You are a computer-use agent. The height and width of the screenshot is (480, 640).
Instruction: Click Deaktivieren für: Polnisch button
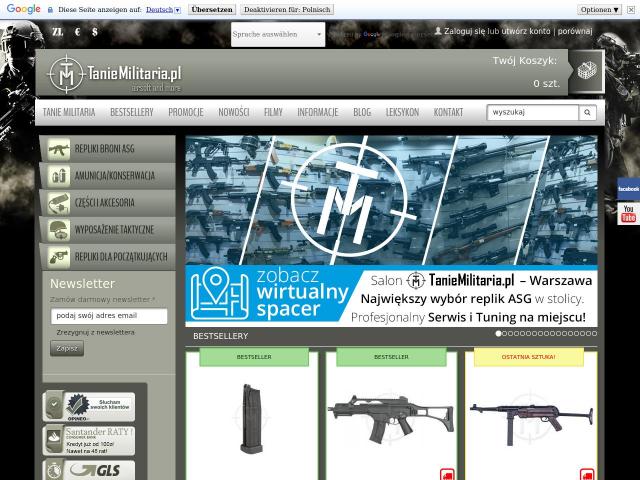coord(287,9)
